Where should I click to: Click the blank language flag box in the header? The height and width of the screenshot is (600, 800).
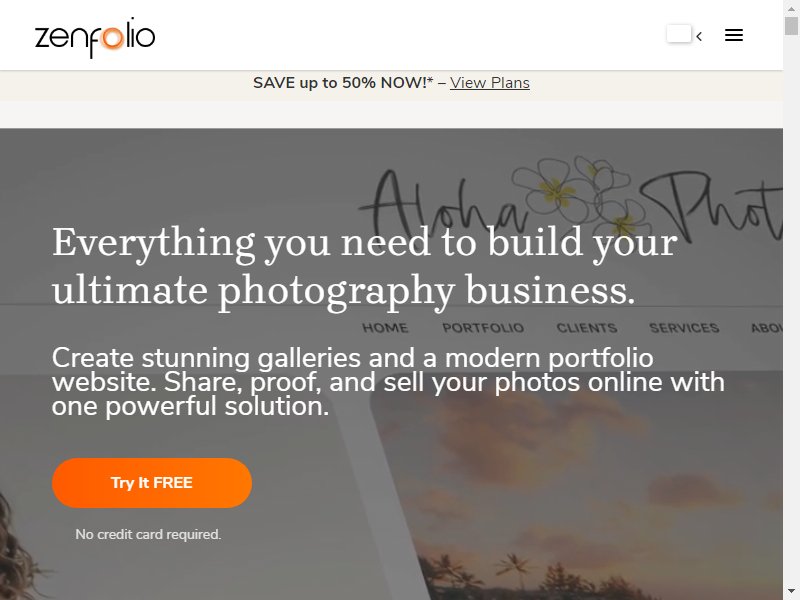pyautogui.click(x=679, y=34)
